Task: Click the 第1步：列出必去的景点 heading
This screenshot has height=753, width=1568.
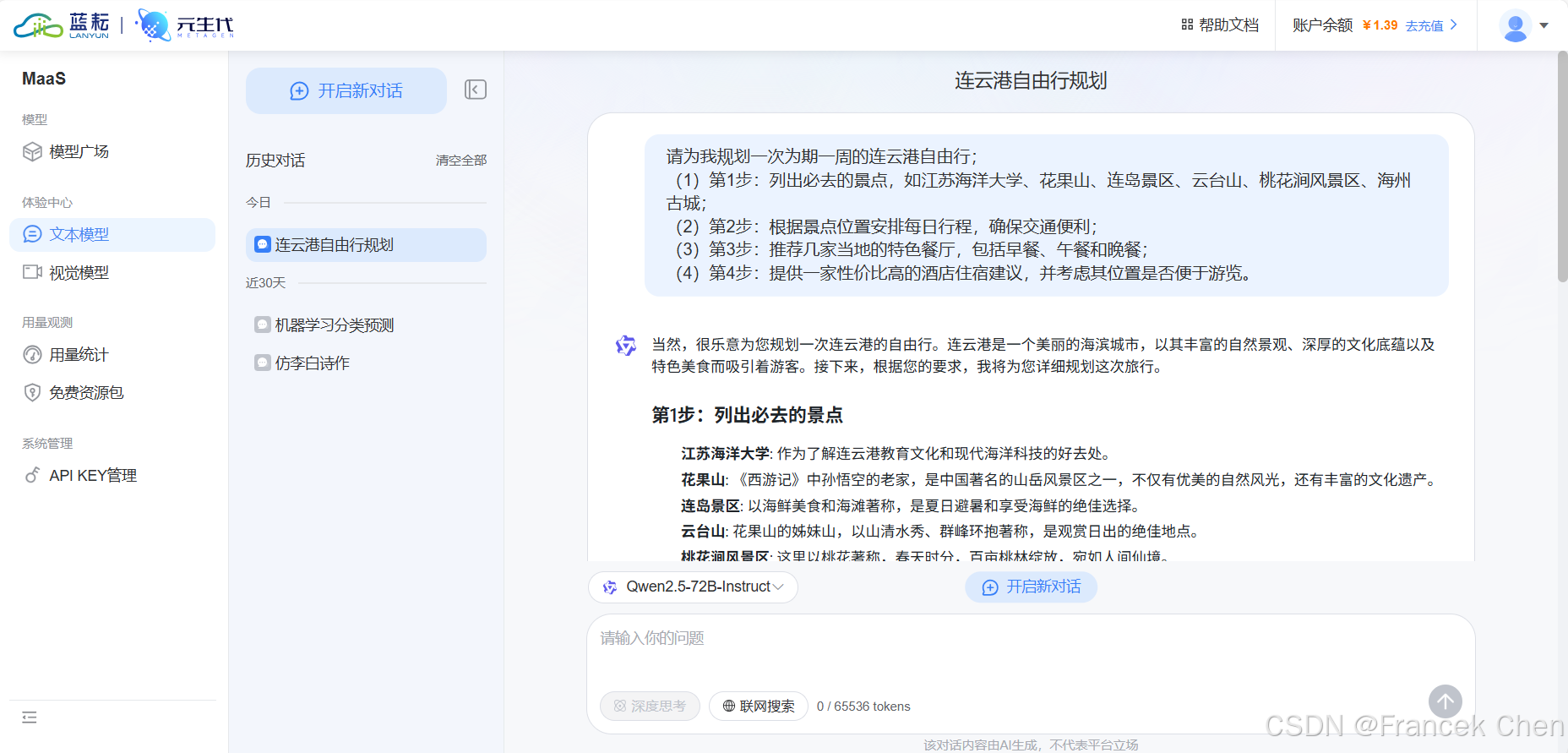Action: tap(747, 415)
